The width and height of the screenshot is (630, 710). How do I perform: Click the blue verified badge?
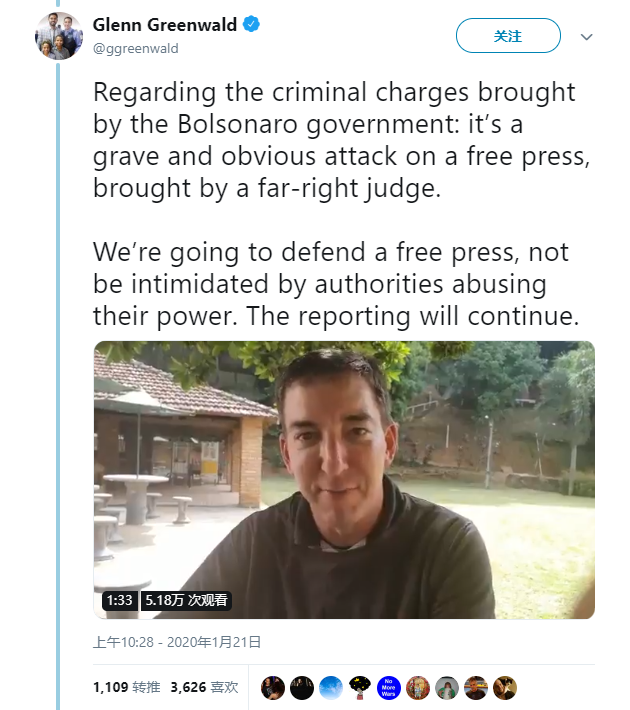(x=253, y=24)
